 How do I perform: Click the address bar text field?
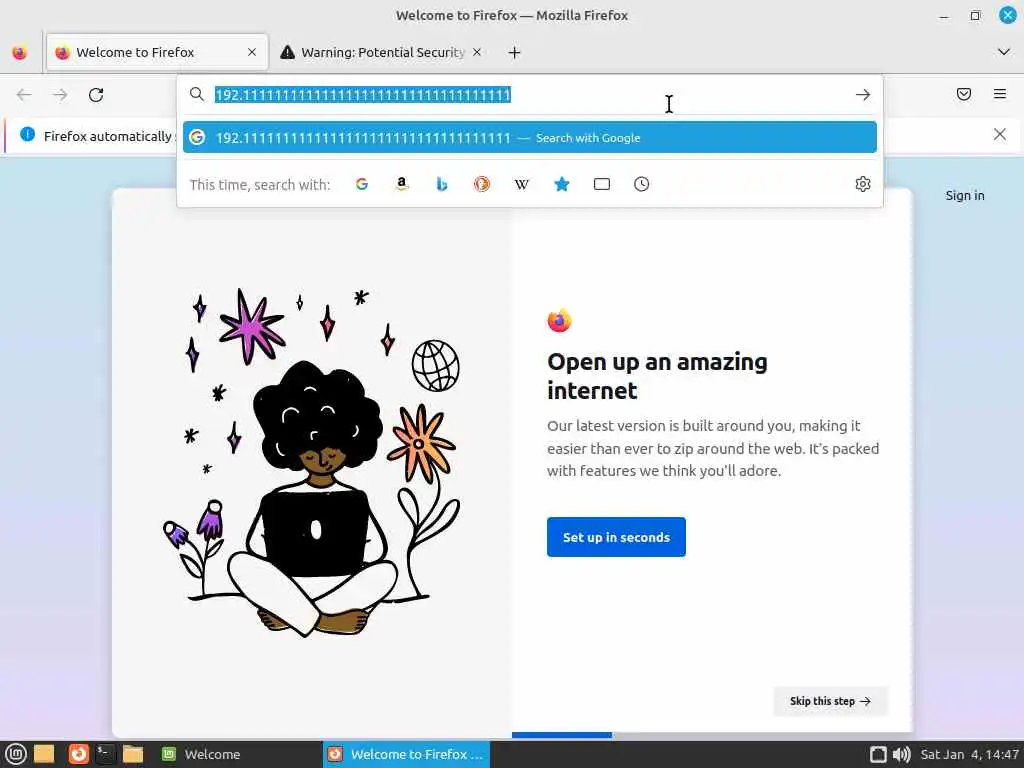pyautogui.click(x=529, y=95)
